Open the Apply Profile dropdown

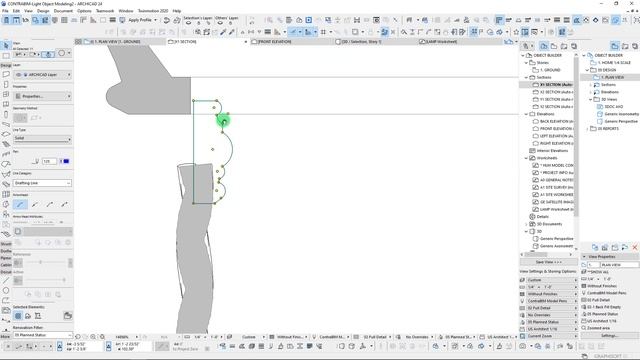tap(142, 20)
